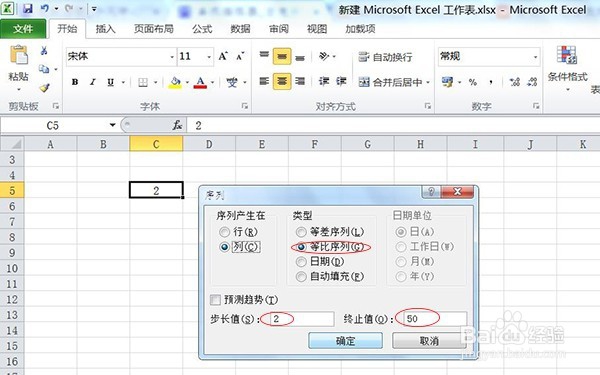Open the font color dropdown arrow
The width and height of the screenshot is (600, 375).
click(x=212, y=82)
